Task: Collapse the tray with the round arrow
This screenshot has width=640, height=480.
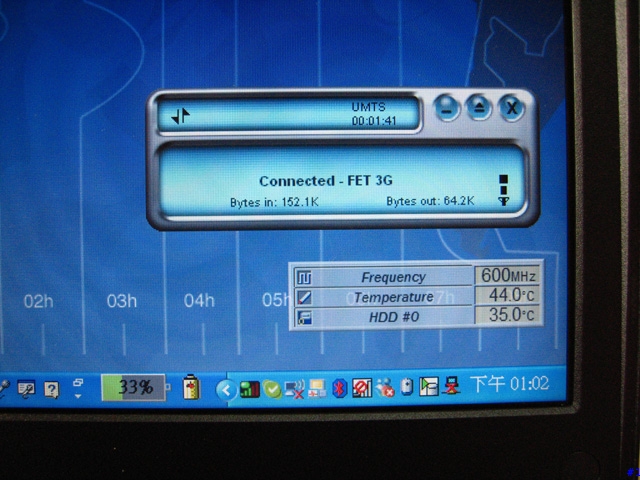Action: point(226,390)
